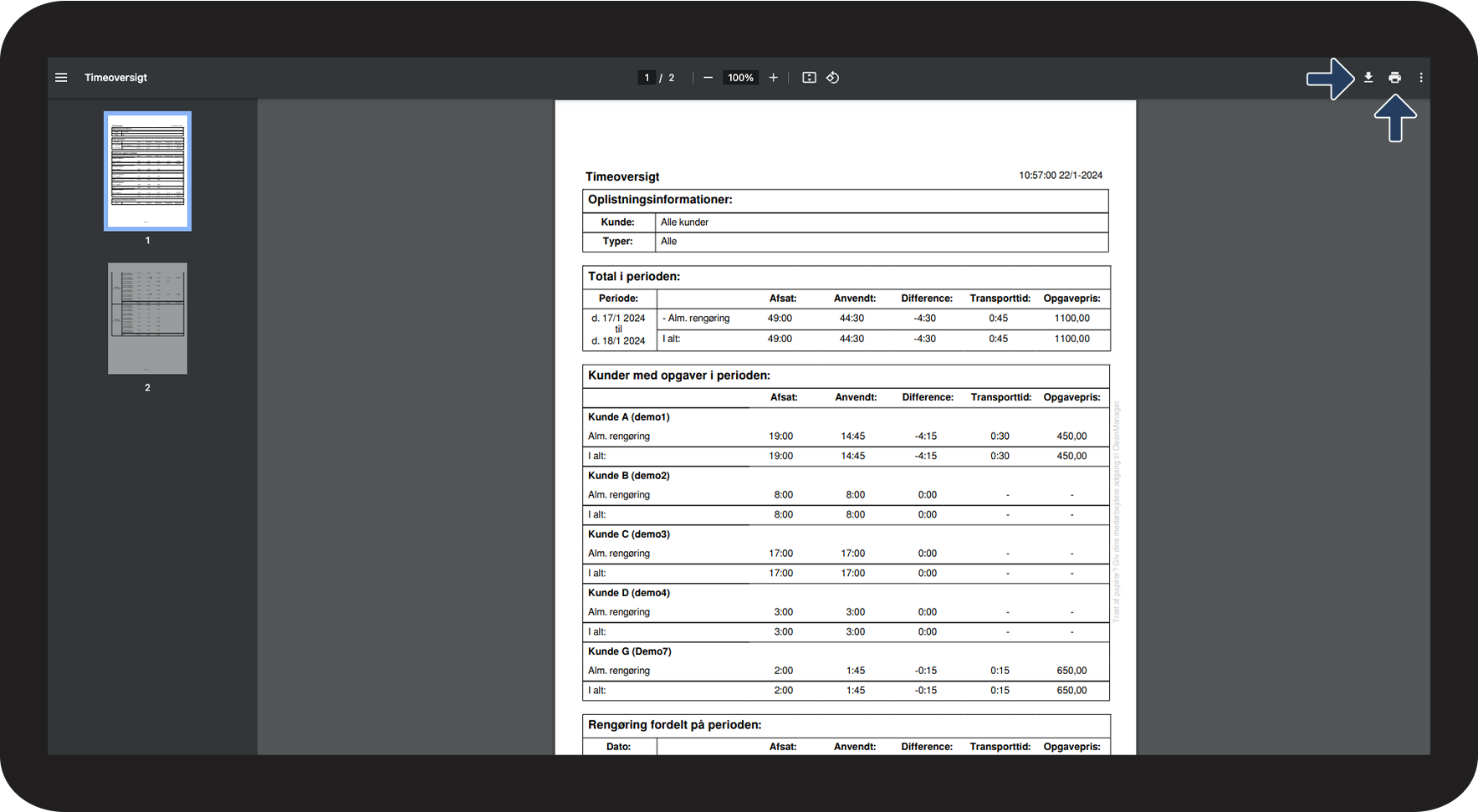This screenshot has width=1478, height=812.
Task: Jump to the page 2 thumbnail
Action: 147,319
